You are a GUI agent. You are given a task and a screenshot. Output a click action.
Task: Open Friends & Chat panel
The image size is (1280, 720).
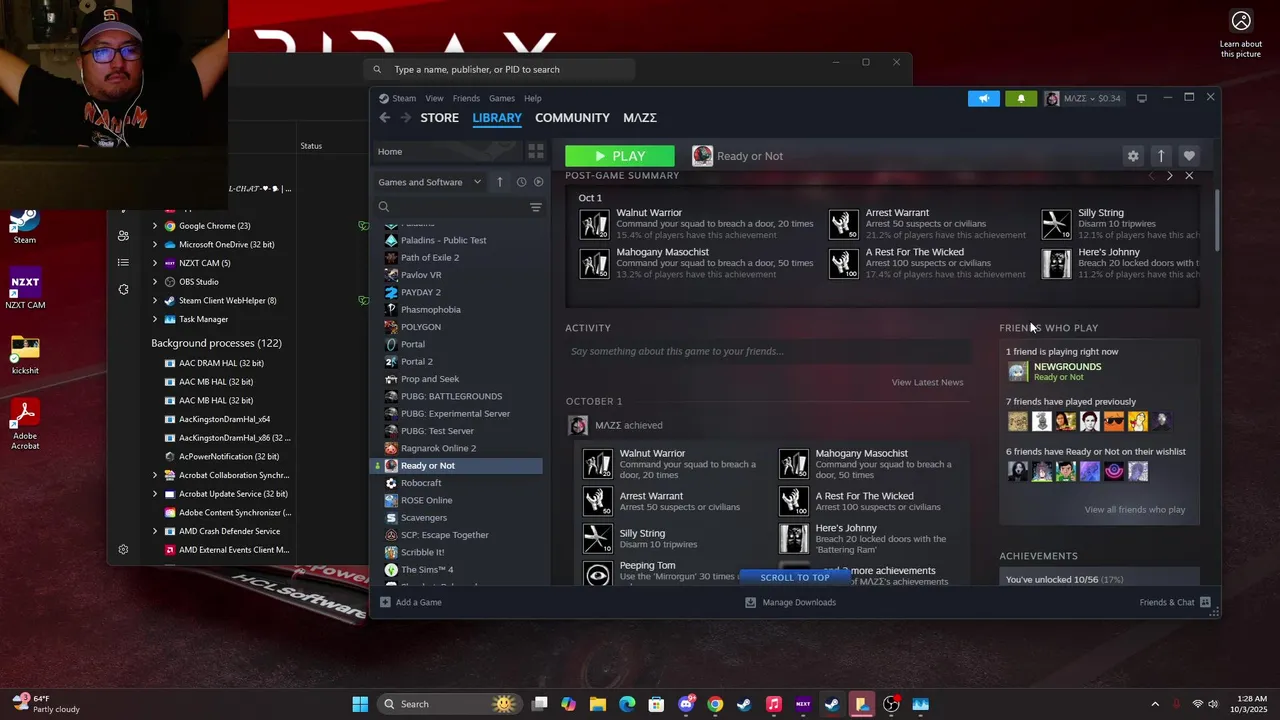[1175, 602]
